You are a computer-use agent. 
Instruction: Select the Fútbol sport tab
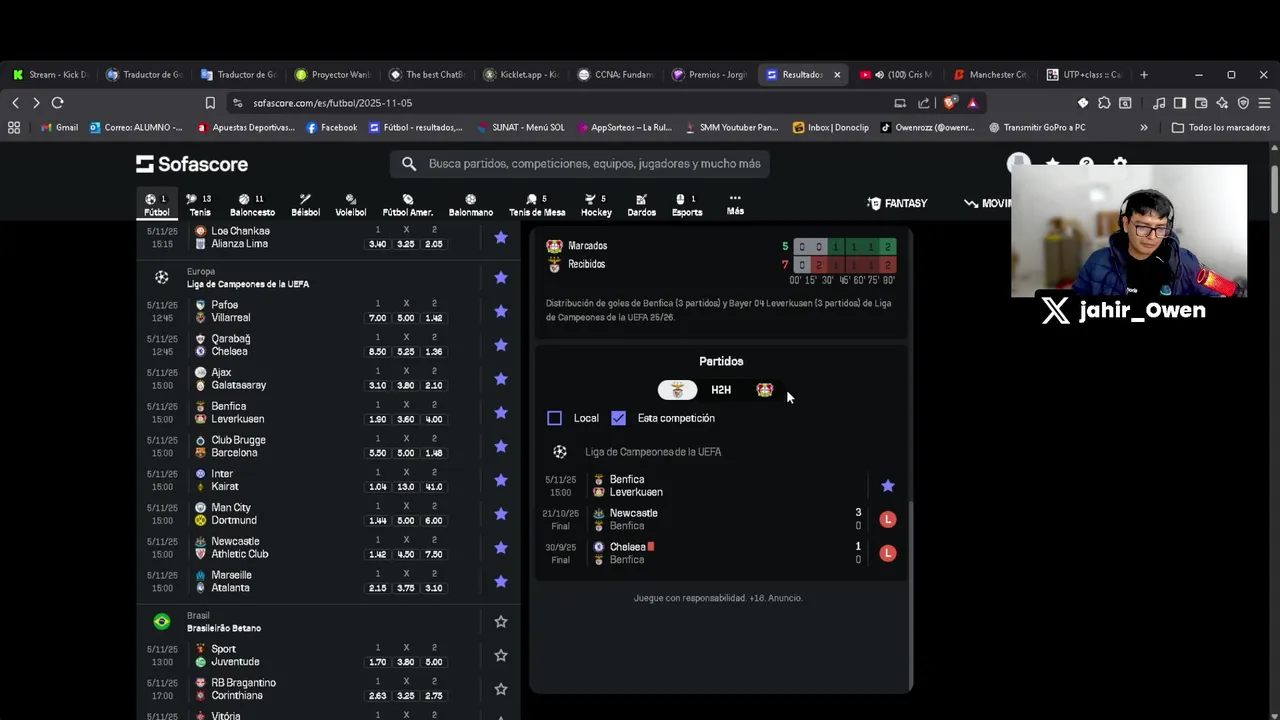pyautogui.click(x=157, y=205)
